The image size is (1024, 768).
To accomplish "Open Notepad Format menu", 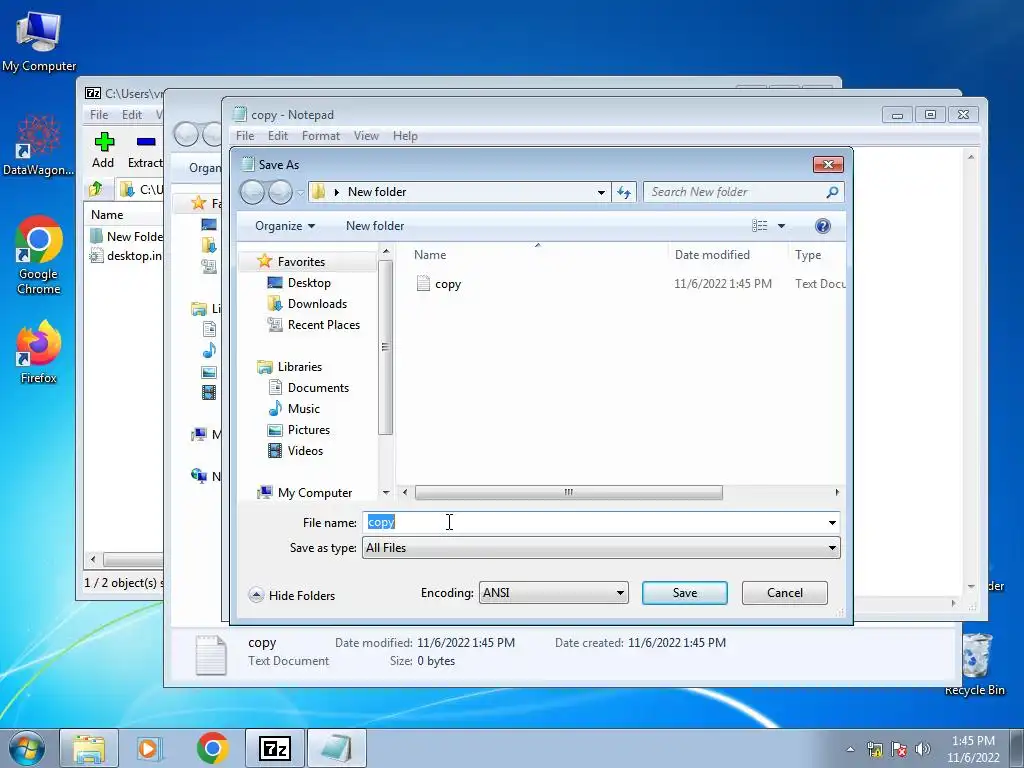I will (321, 136).
